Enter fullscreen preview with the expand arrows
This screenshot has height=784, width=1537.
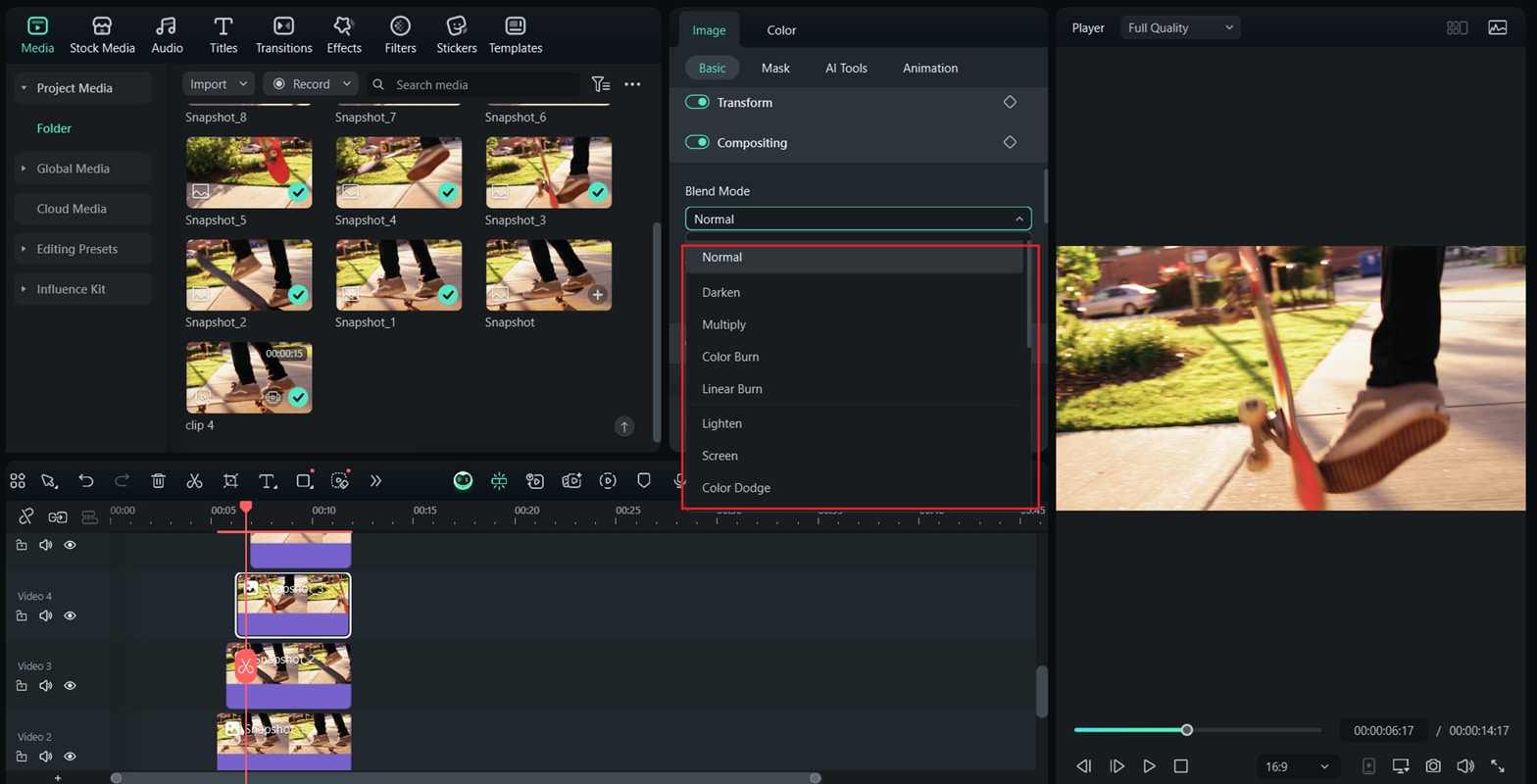coord(1498,766)
